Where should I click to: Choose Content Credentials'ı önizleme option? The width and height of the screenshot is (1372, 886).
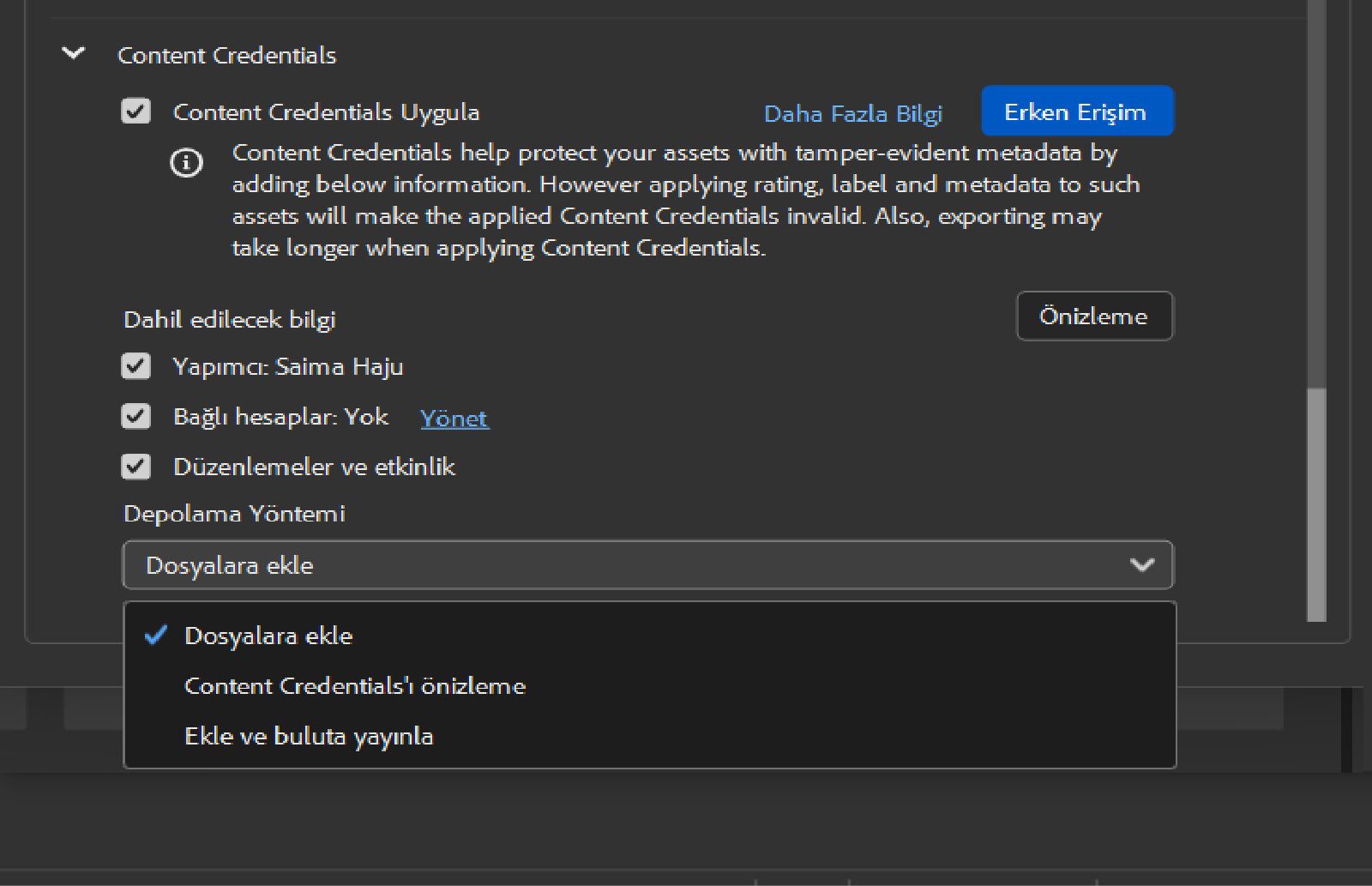tap(650, 686)
